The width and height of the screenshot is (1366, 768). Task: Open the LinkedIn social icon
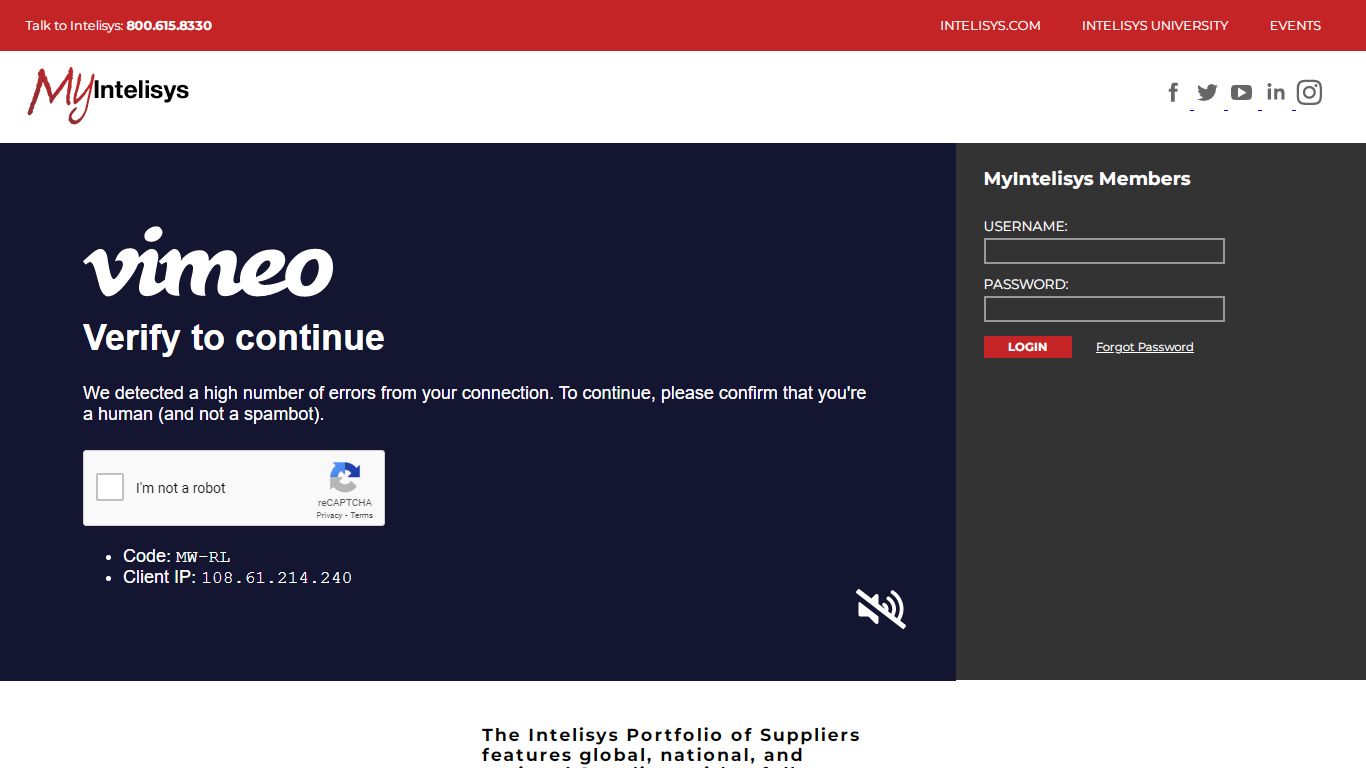tap(1276, 92)
